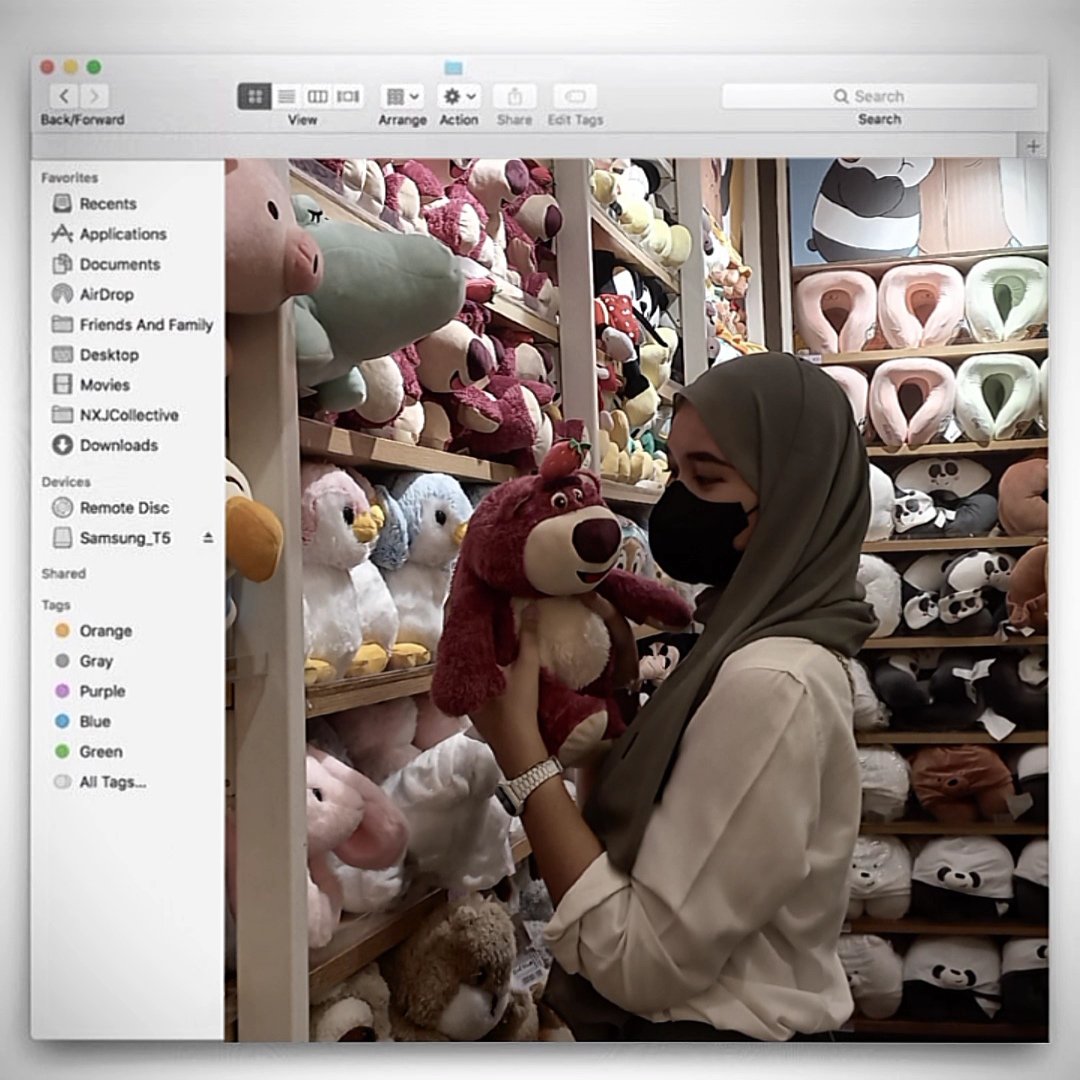Image resolution: width=1080 pixels, height=1080 pixels.
Task: Open Downloads in the sidebar
Action: [105, 446]
